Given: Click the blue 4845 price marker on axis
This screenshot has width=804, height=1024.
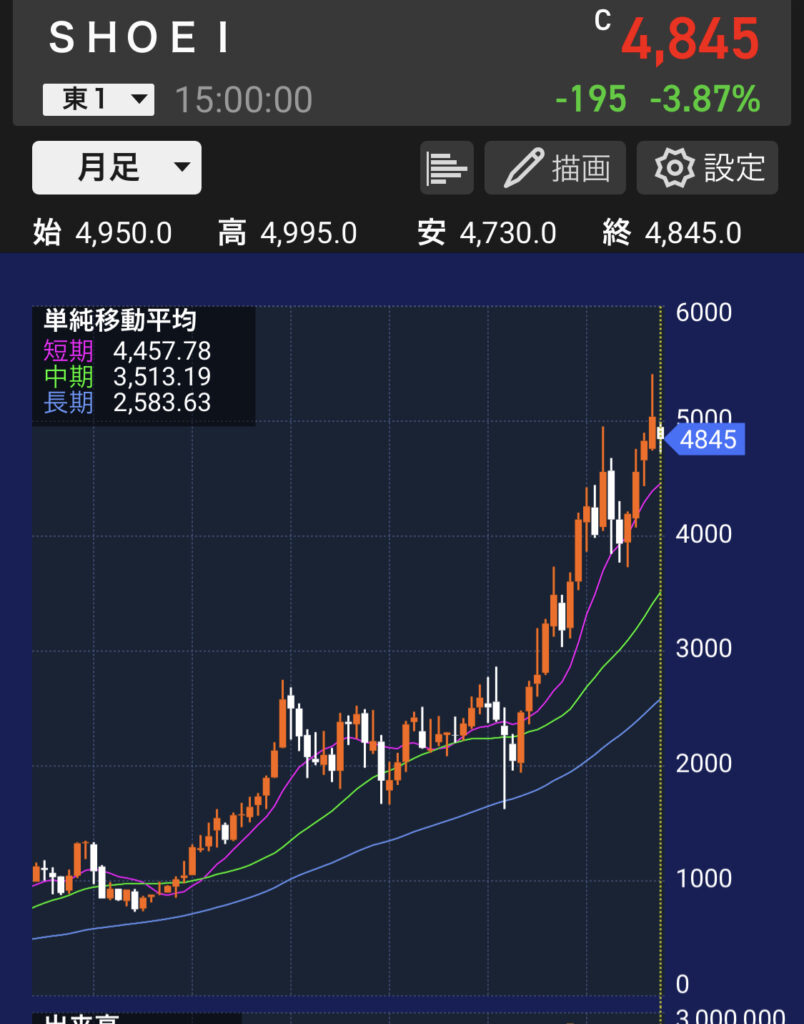Looking at the screenshot, I should point(705,440).
